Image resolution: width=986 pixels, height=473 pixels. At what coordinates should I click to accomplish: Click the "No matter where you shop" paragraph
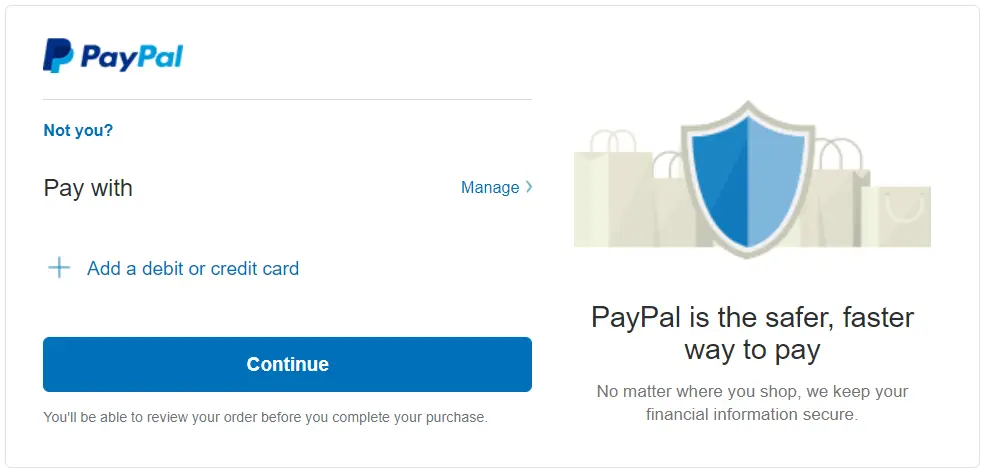[752, 402]
